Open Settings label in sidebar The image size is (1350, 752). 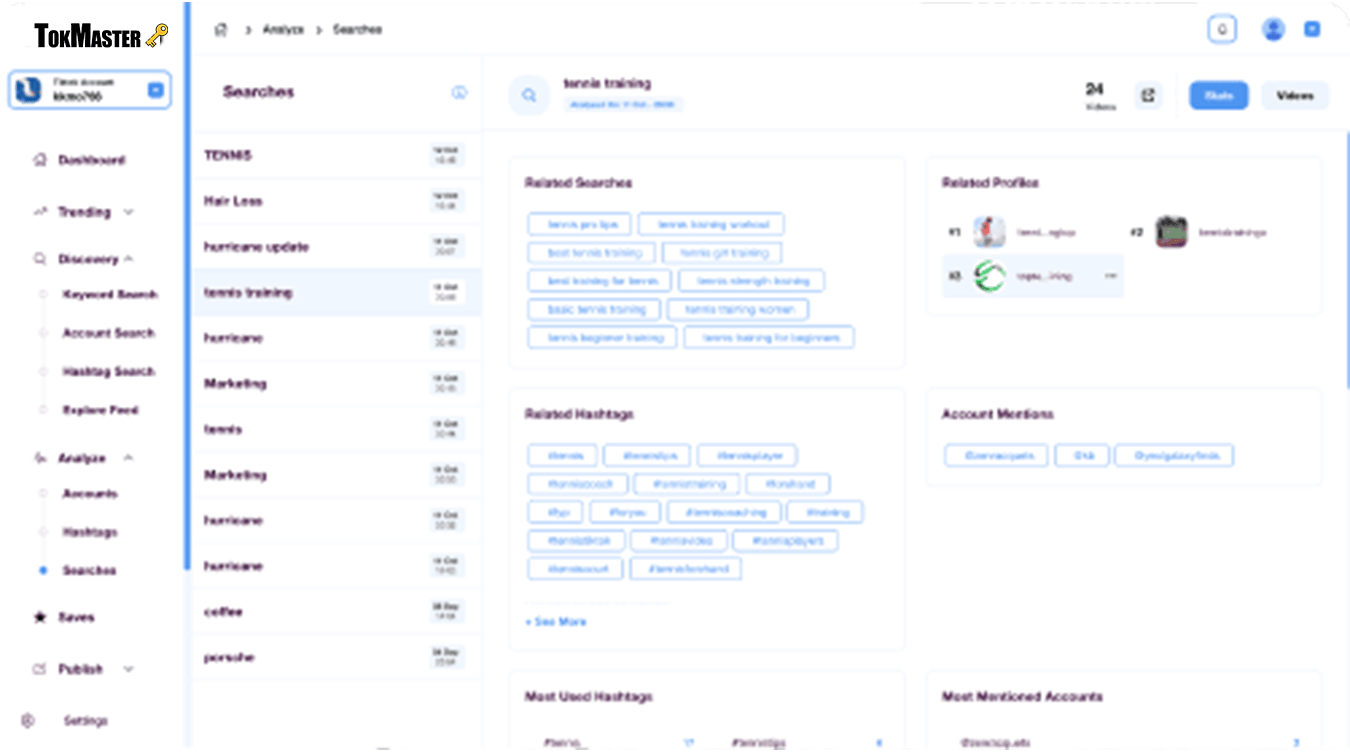click(86, 720)
